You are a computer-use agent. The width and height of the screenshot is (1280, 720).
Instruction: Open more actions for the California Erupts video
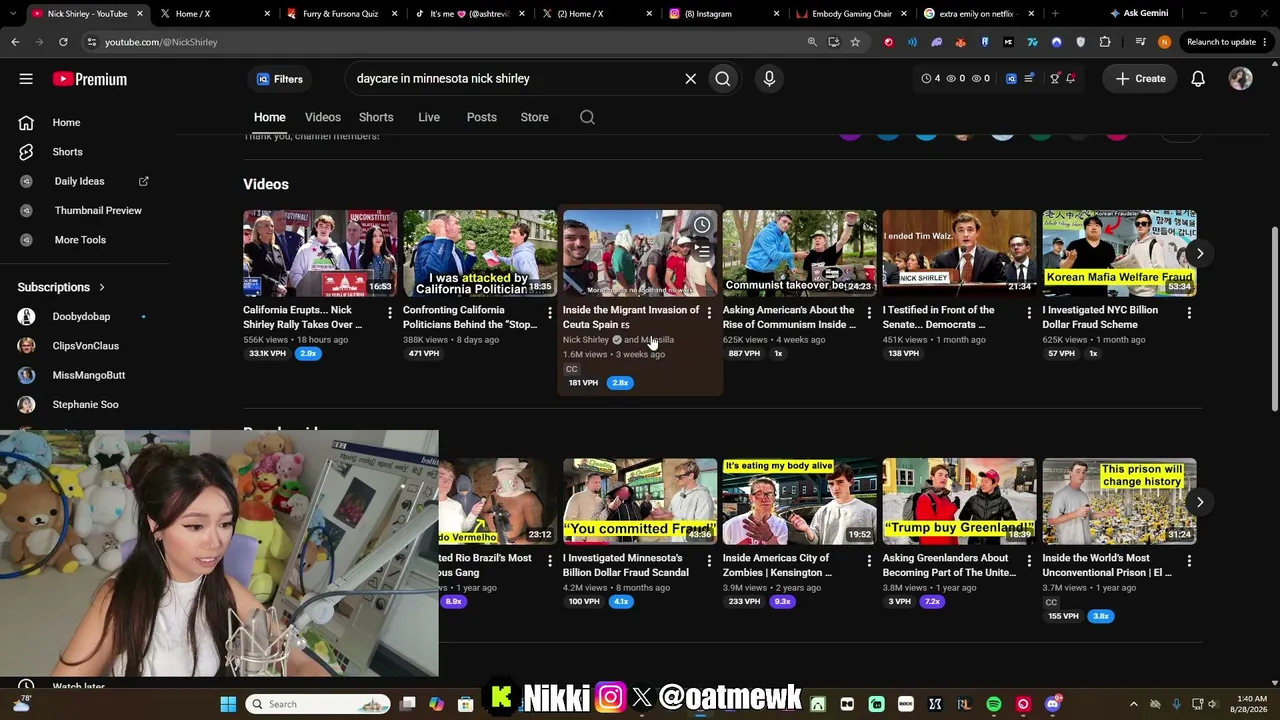389,313
